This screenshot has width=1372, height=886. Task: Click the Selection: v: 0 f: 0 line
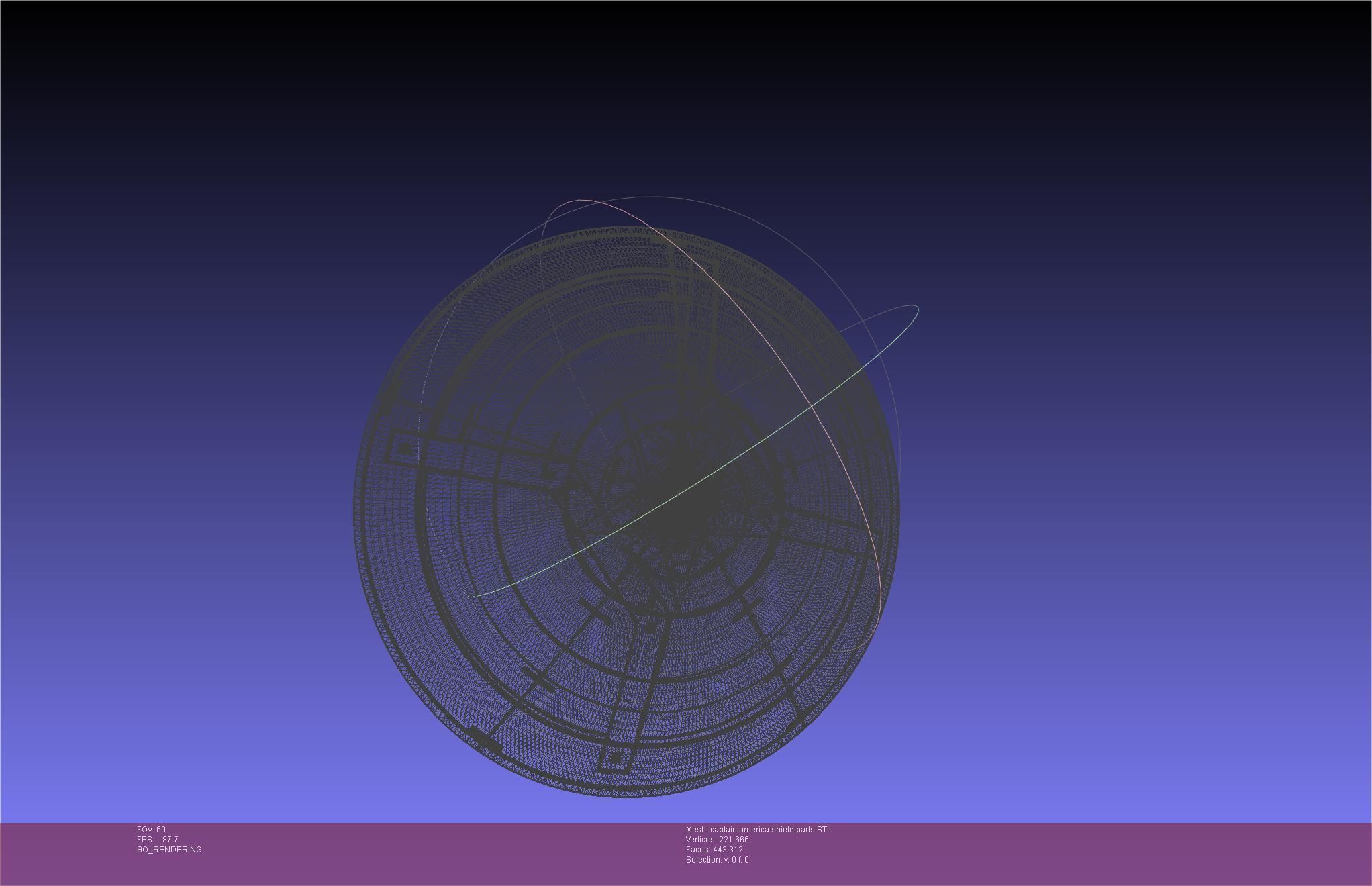pyautogui.click(x=717, y=860)
